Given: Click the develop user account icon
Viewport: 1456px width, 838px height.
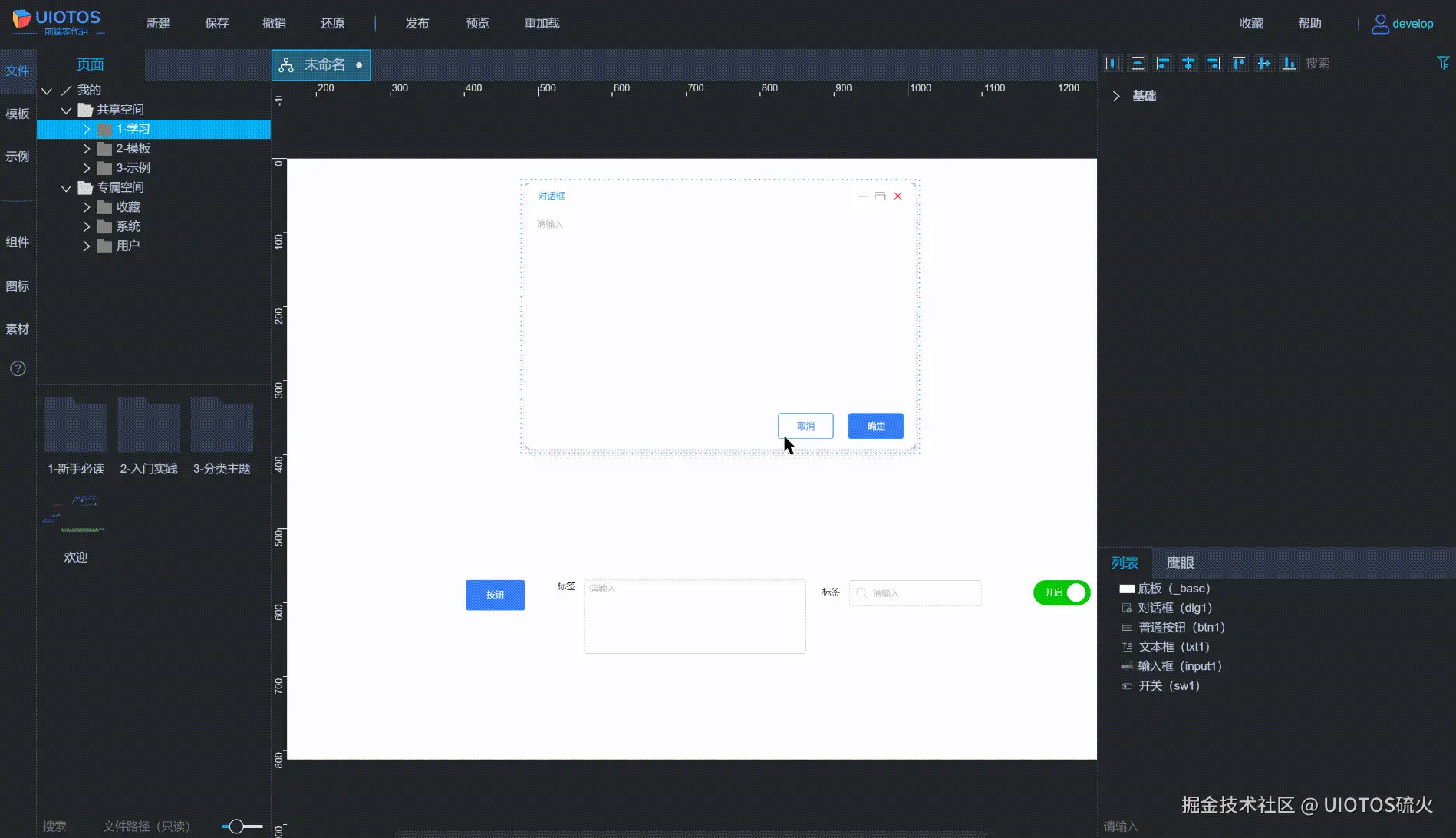Looking at the screenshot, I should (x=1380, y=24).
